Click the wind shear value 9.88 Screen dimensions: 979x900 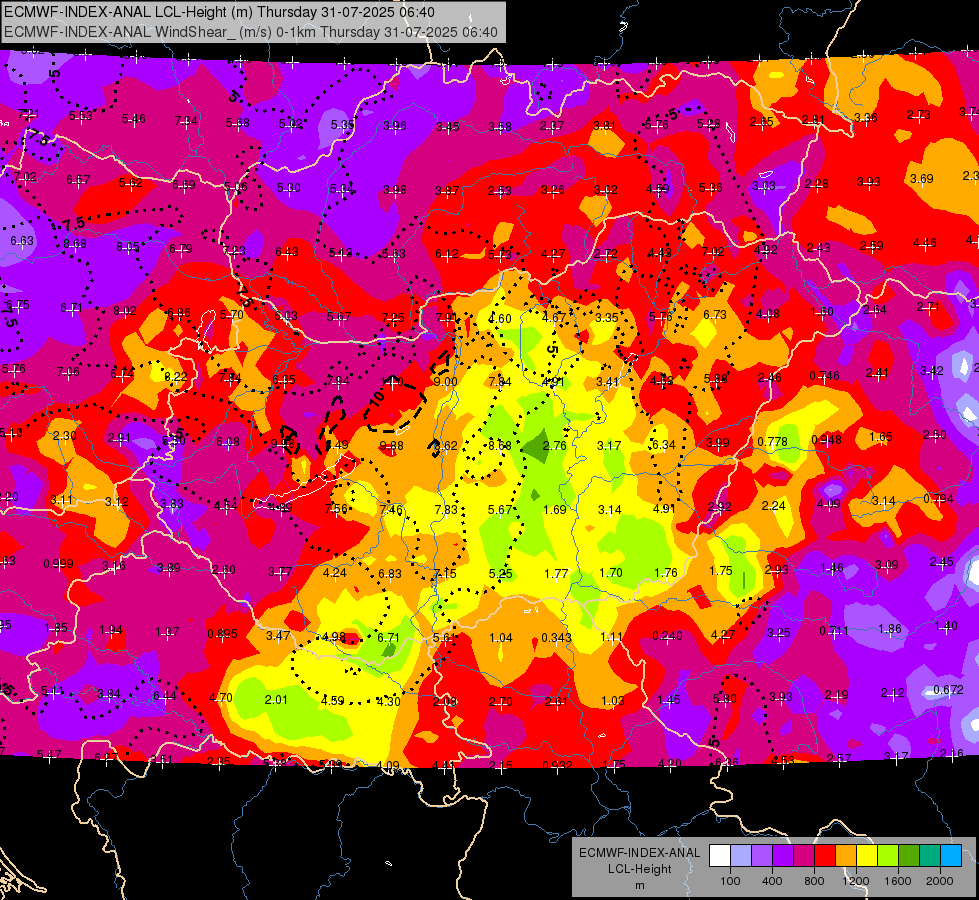click(x=391, y=446)
